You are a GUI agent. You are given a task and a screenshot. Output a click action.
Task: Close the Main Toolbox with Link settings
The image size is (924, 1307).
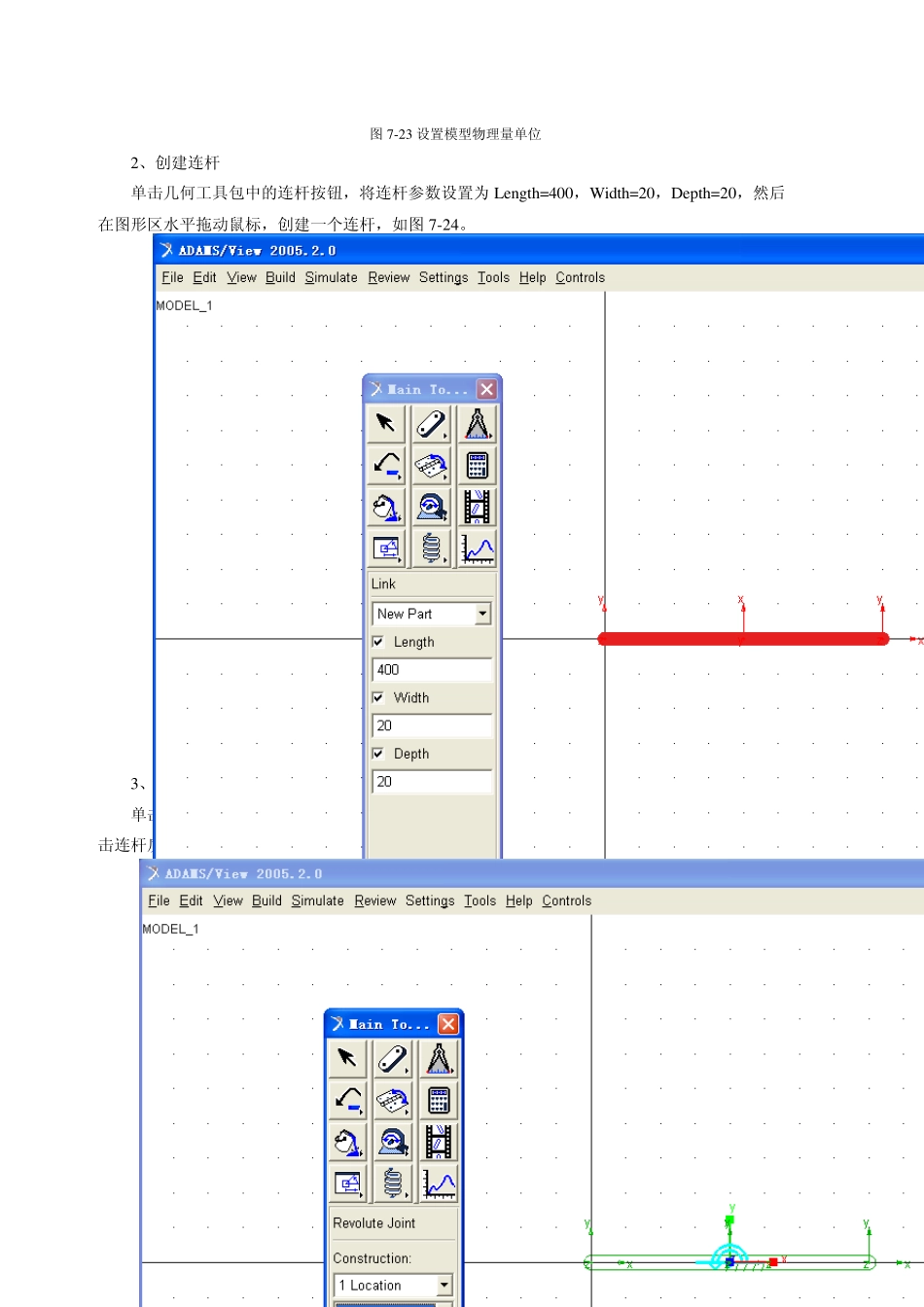coord(486,389)
